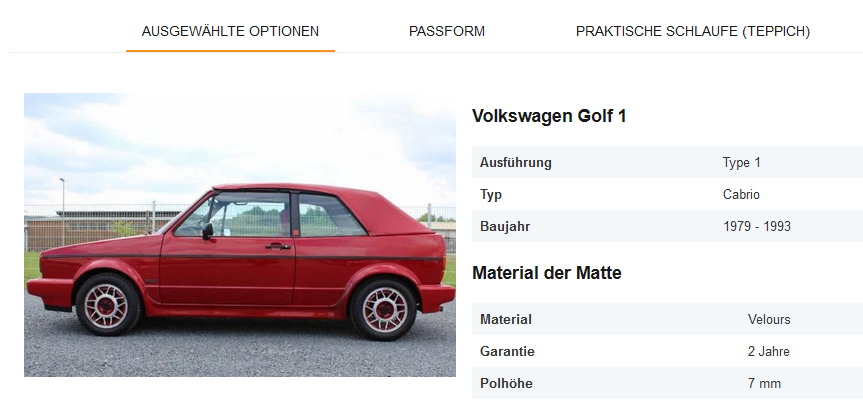Image resolution: width=863 pixels, height=414 pixels.
Task: Select the 2 Jahre warranty value
Action: (x=769, y=351)
